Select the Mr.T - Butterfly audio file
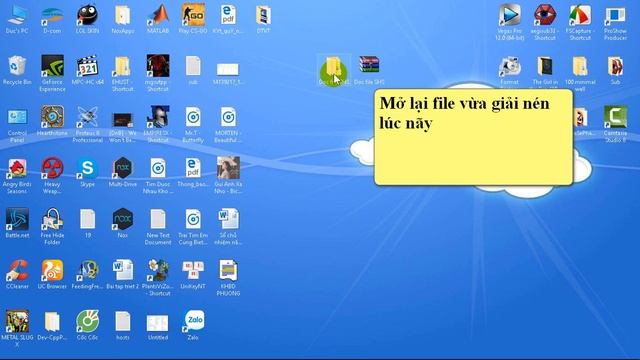Screen dimensions: 640x360 tap(193, 125)
